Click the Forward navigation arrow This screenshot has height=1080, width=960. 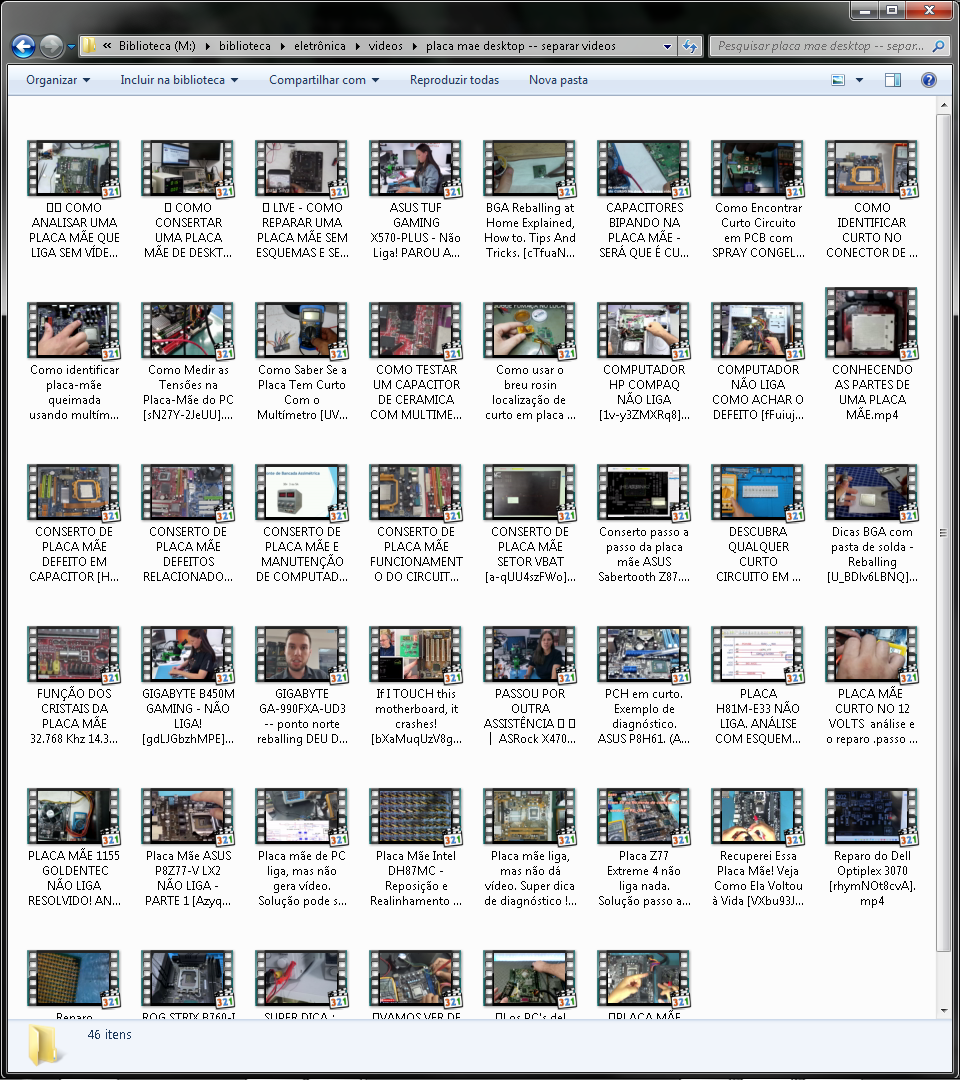[52, 46]
